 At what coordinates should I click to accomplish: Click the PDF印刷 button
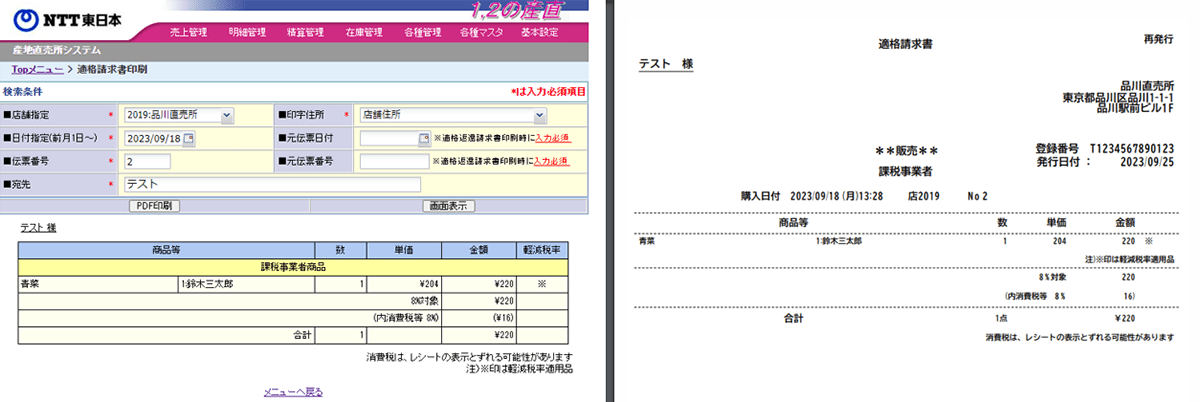(x=153, y=206)
